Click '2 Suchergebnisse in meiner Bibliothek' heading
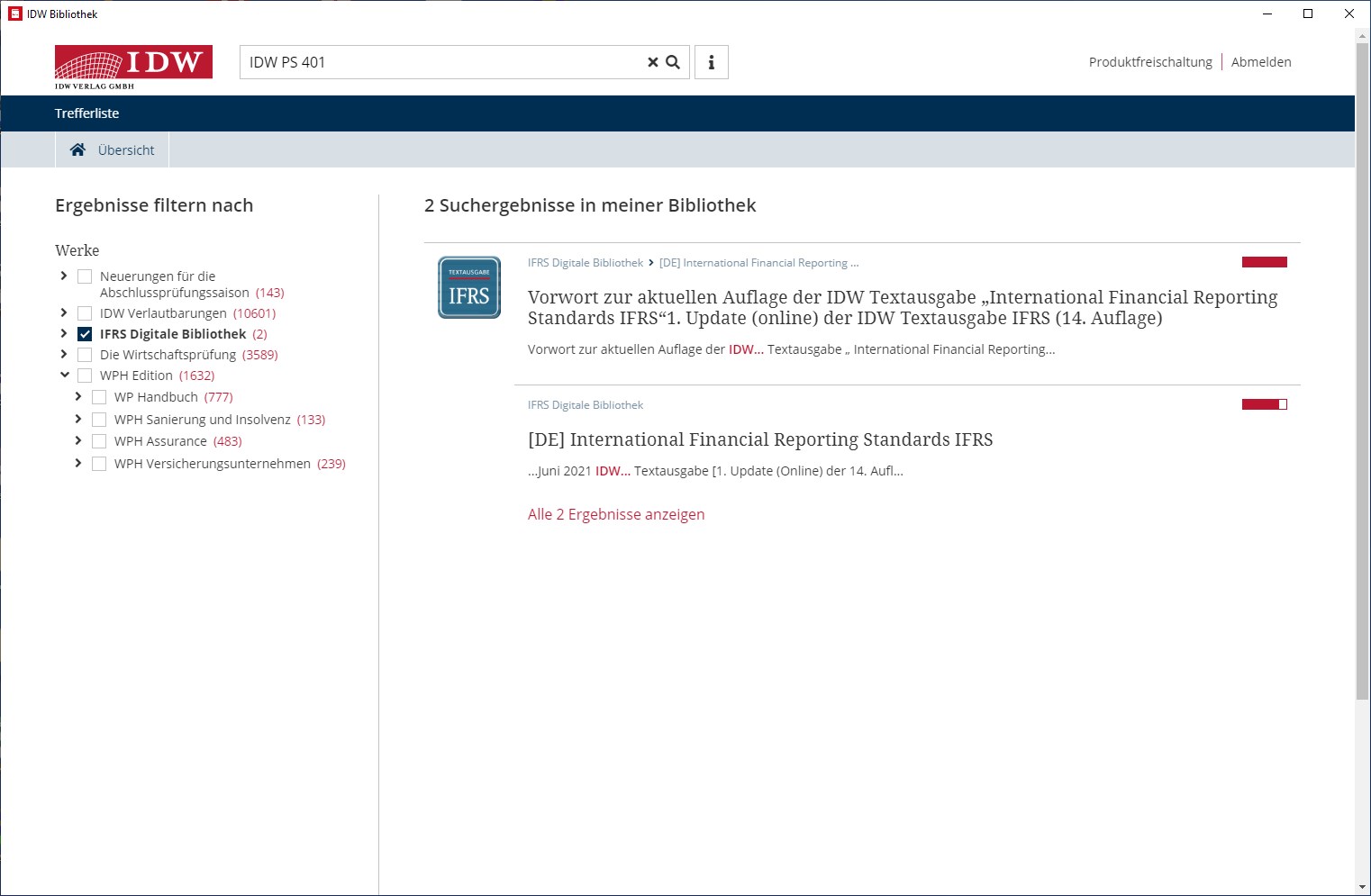The image size is (1371, 896). (590, 205)
